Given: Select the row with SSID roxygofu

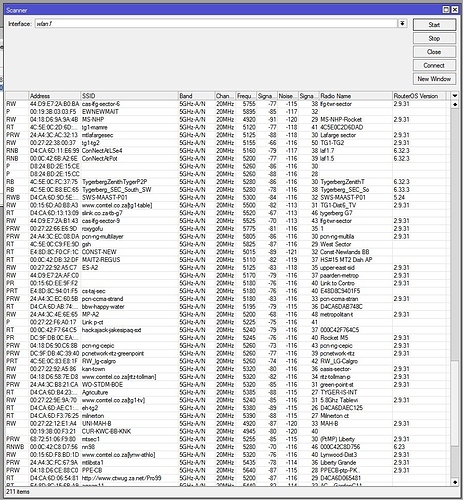Looking at the screenshot, I should coord(227,229).
